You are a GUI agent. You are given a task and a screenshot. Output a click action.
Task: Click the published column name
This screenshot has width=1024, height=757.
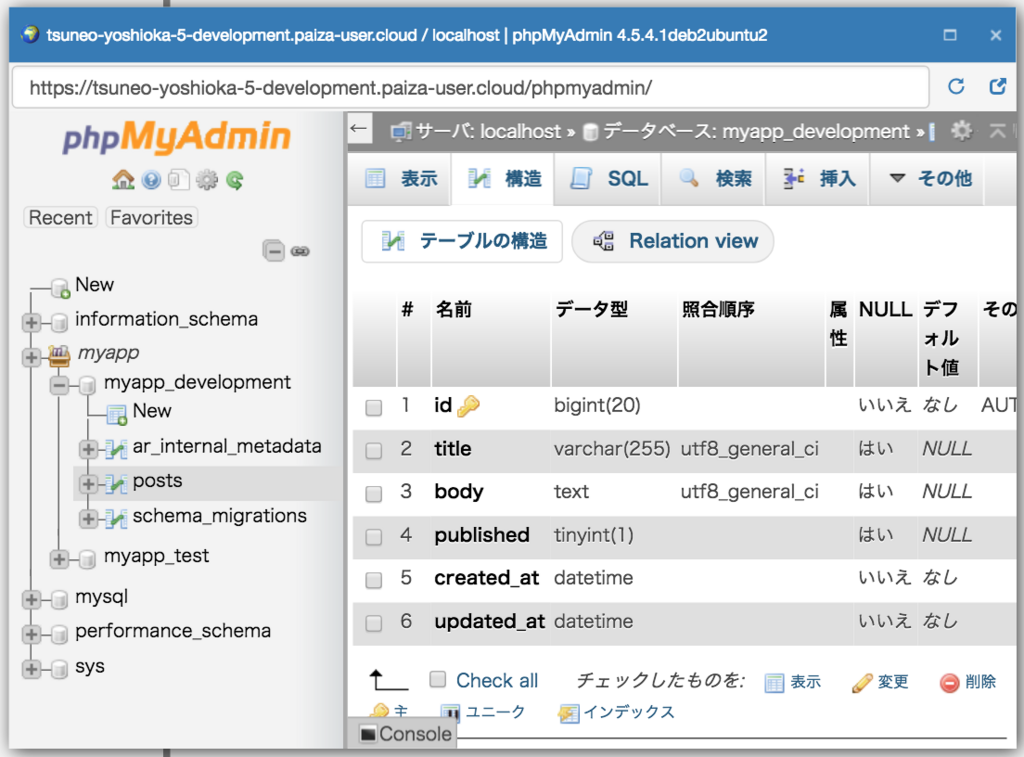tap(482, 535)
